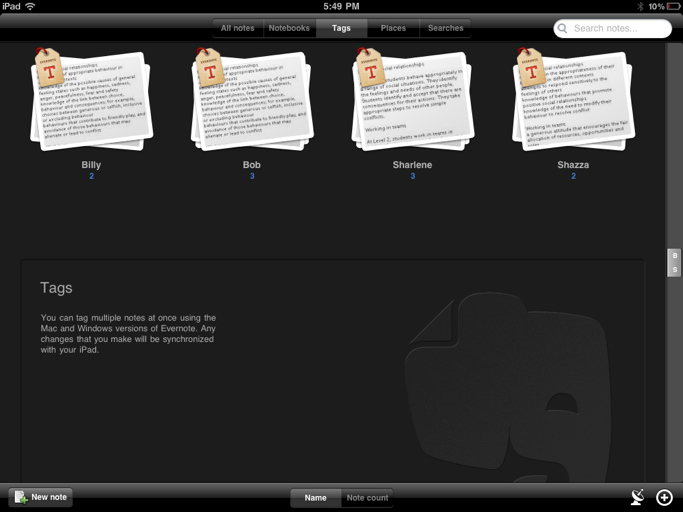Create a note with New note button
Screen dimensions: 683x512
coord(41,497)
